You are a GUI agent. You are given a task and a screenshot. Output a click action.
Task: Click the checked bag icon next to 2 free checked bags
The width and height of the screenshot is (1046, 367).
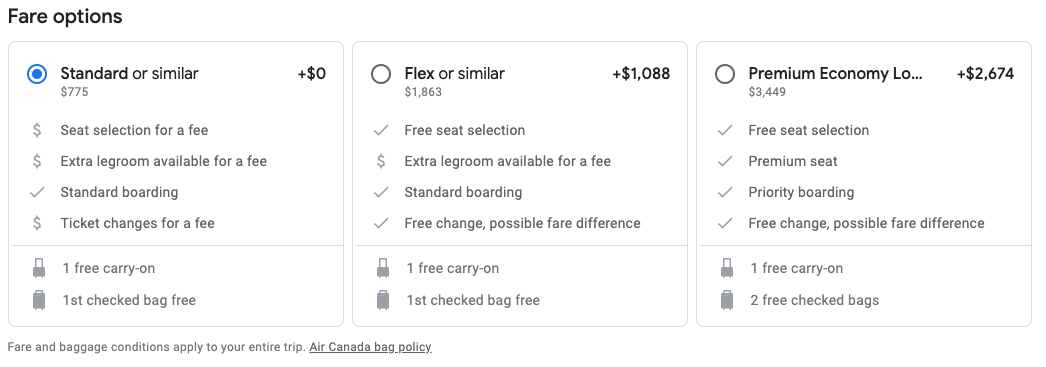727,300
